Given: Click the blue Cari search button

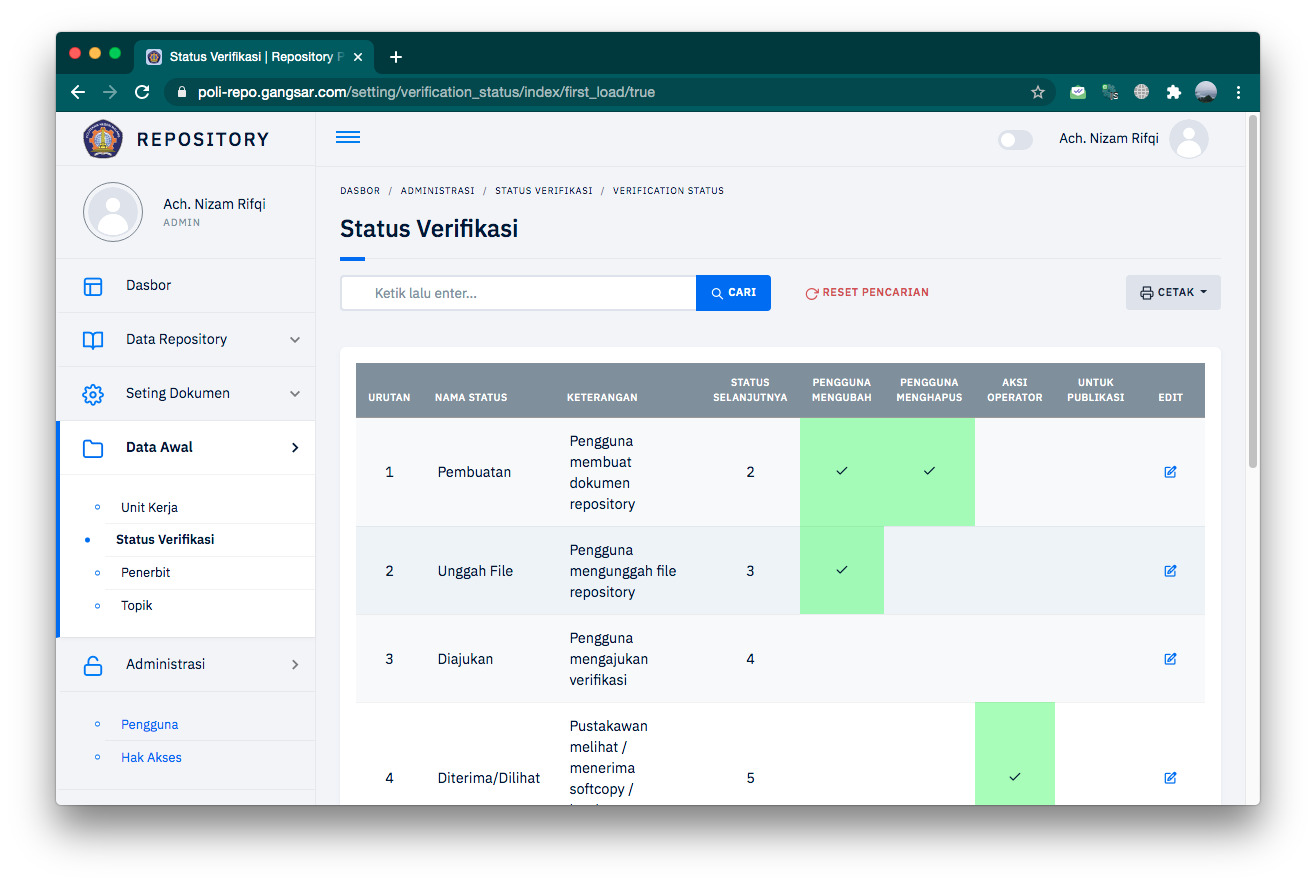Looking at the screenshot, I should click(x=733, y=293).
